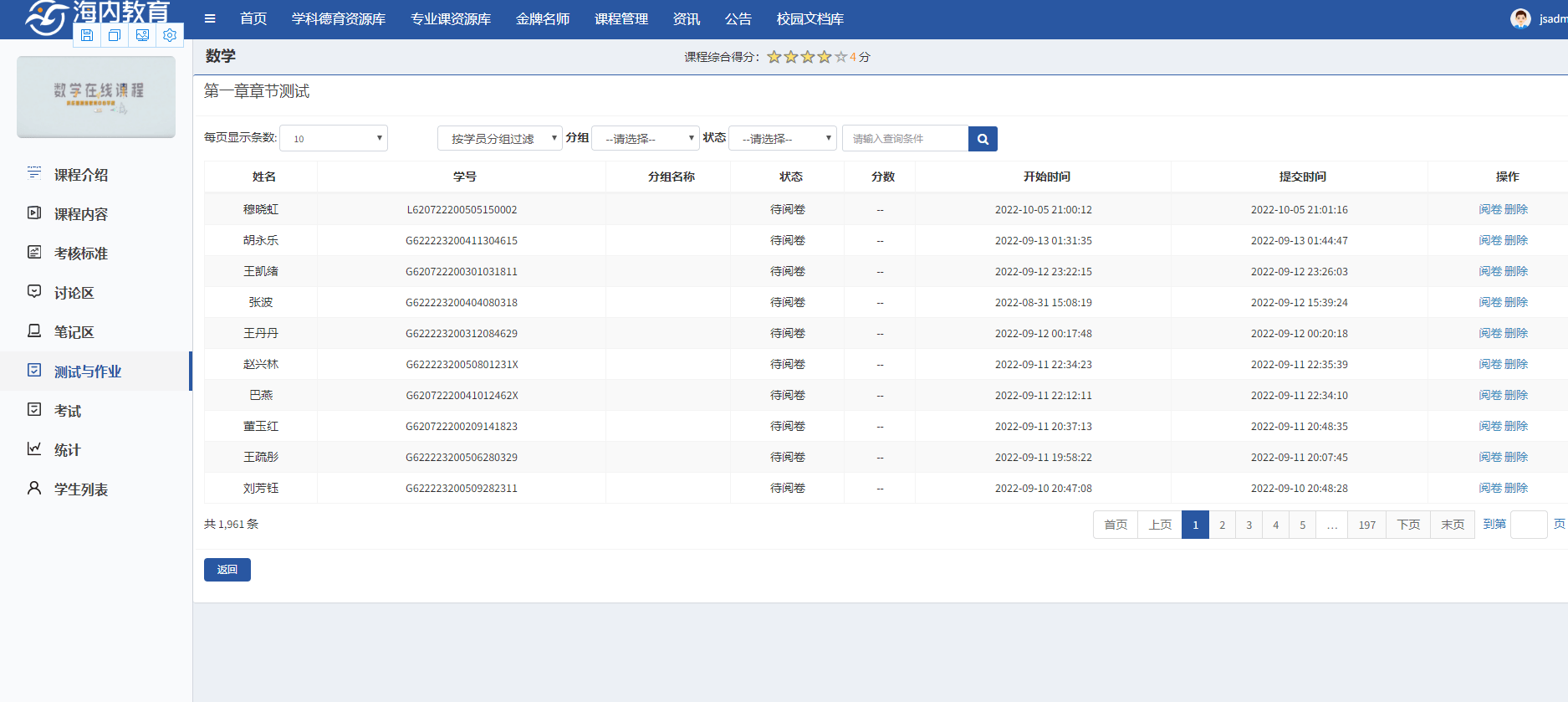This screenshot has height=702, width=1568.
Task: Click the 测试与作业 checkbox icon
Action: (x=34, y=370)
